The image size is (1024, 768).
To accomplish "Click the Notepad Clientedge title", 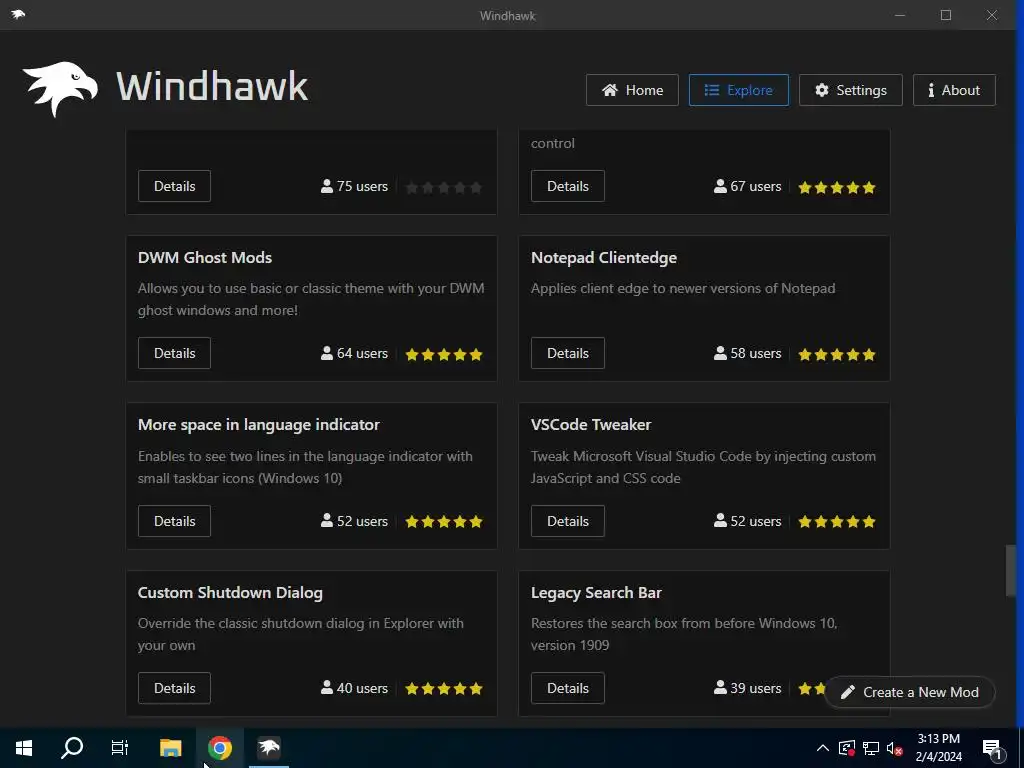I will click(603, 258).
